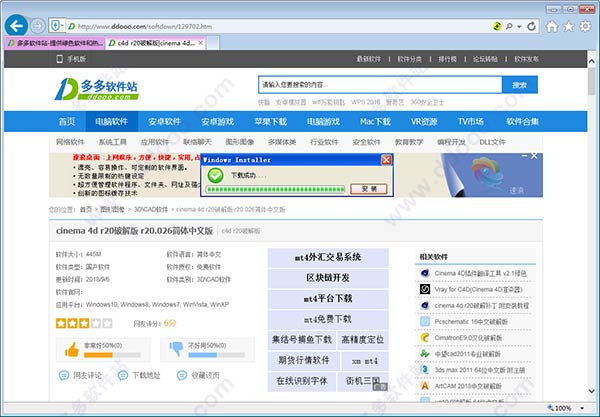Open the 电脑软件 navigation item
This screenshot has height=417, width=600.
coord(111,122)
